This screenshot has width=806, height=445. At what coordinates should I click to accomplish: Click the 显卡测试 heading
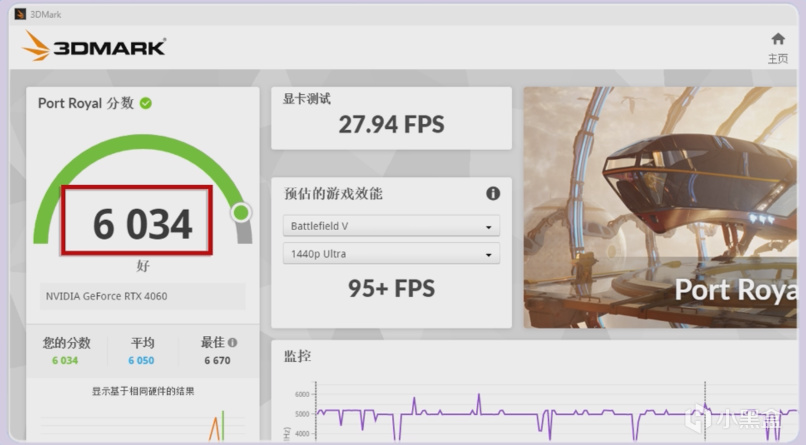click(x=307, y=99)
